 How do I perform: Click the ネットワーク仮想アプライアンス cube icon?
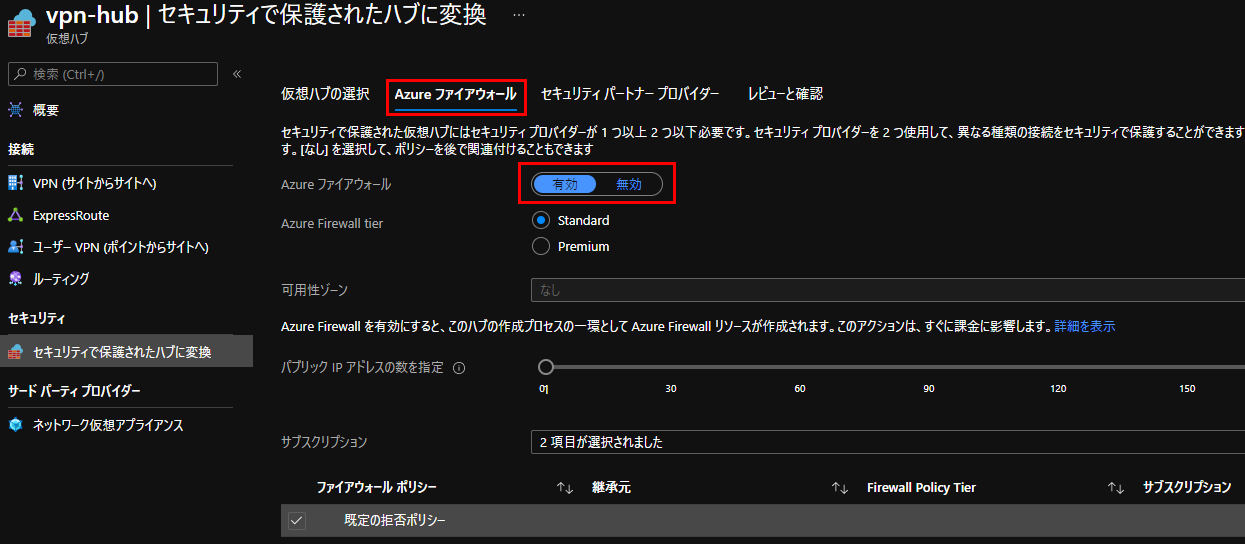pos(15,425)
